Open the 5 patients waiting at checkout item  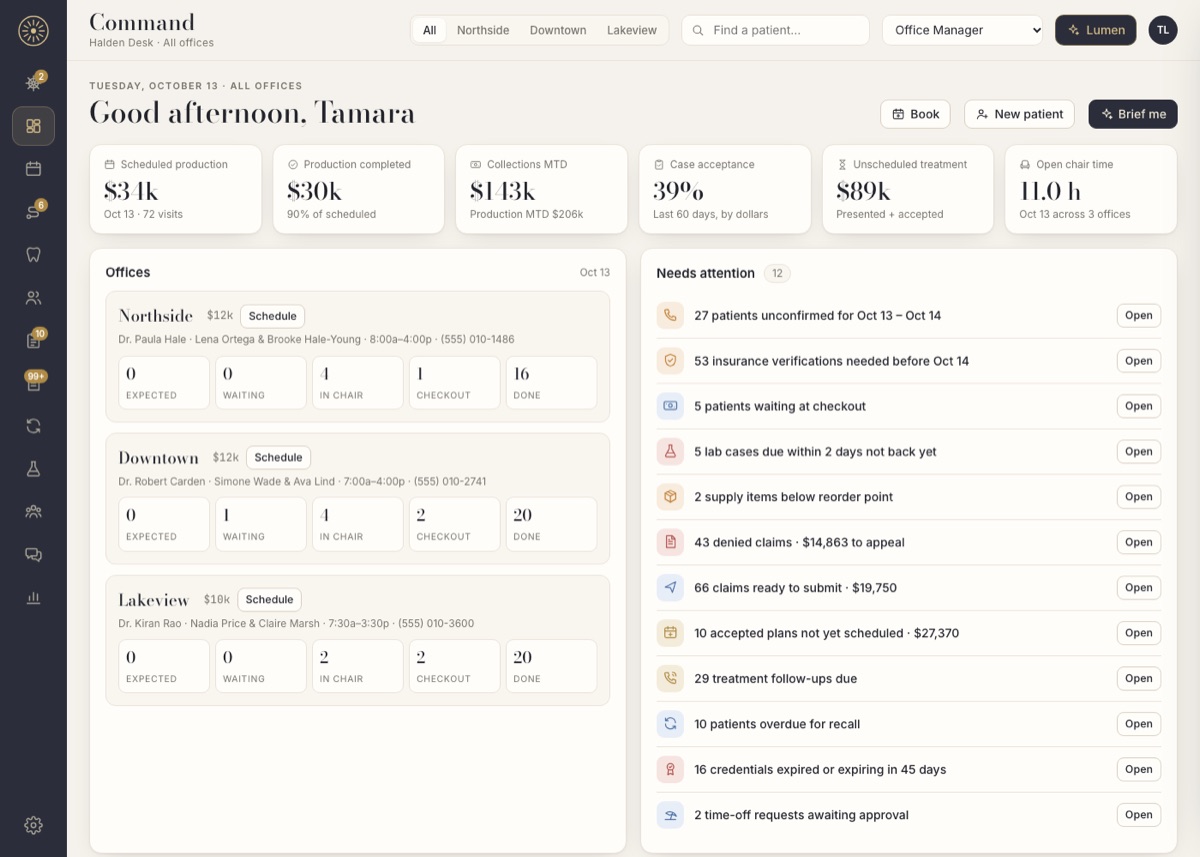coord(1139,406)
